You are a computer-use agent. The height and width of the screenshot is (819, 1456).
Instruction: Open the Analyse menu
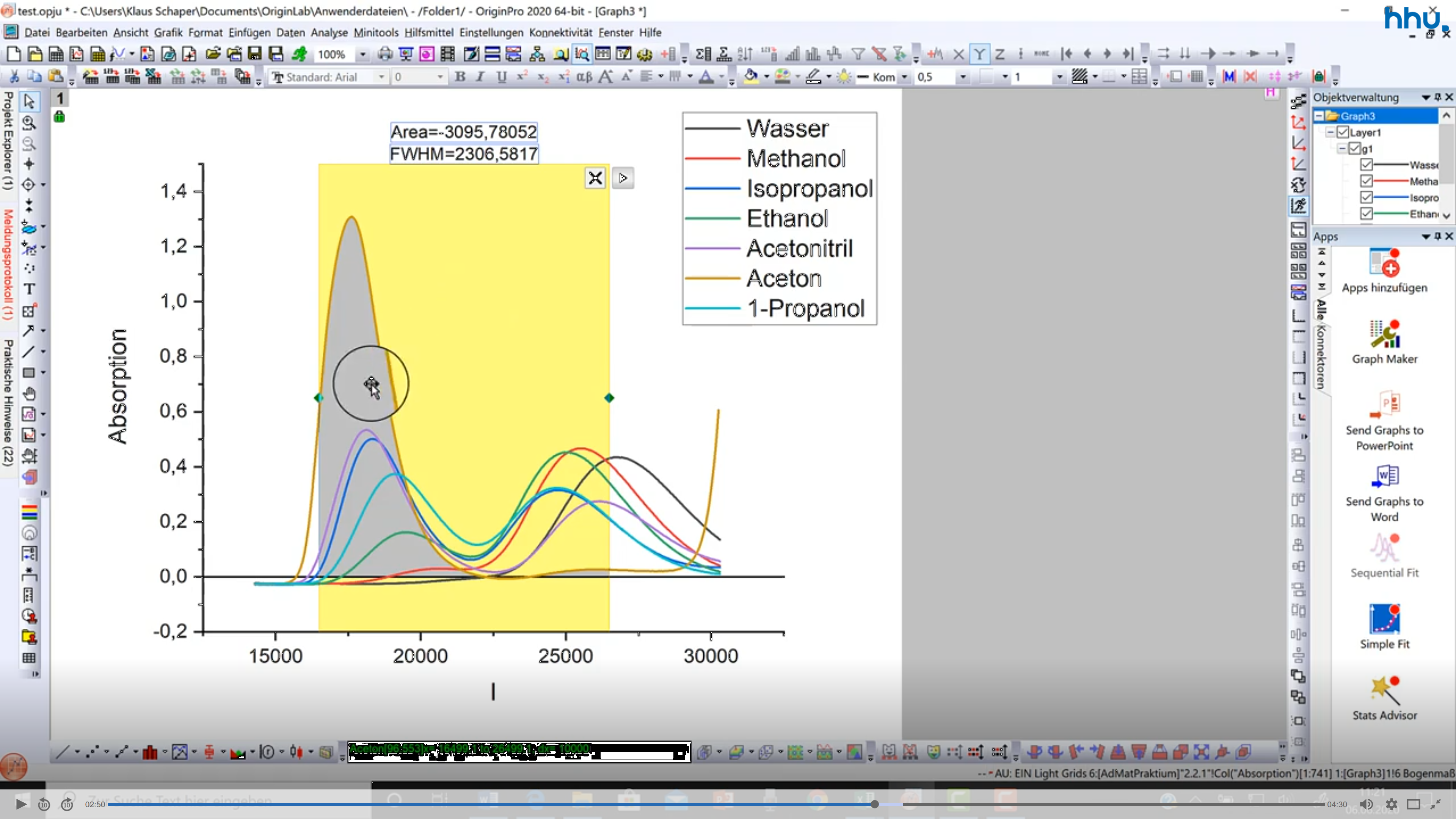click(x=329, y=33)
